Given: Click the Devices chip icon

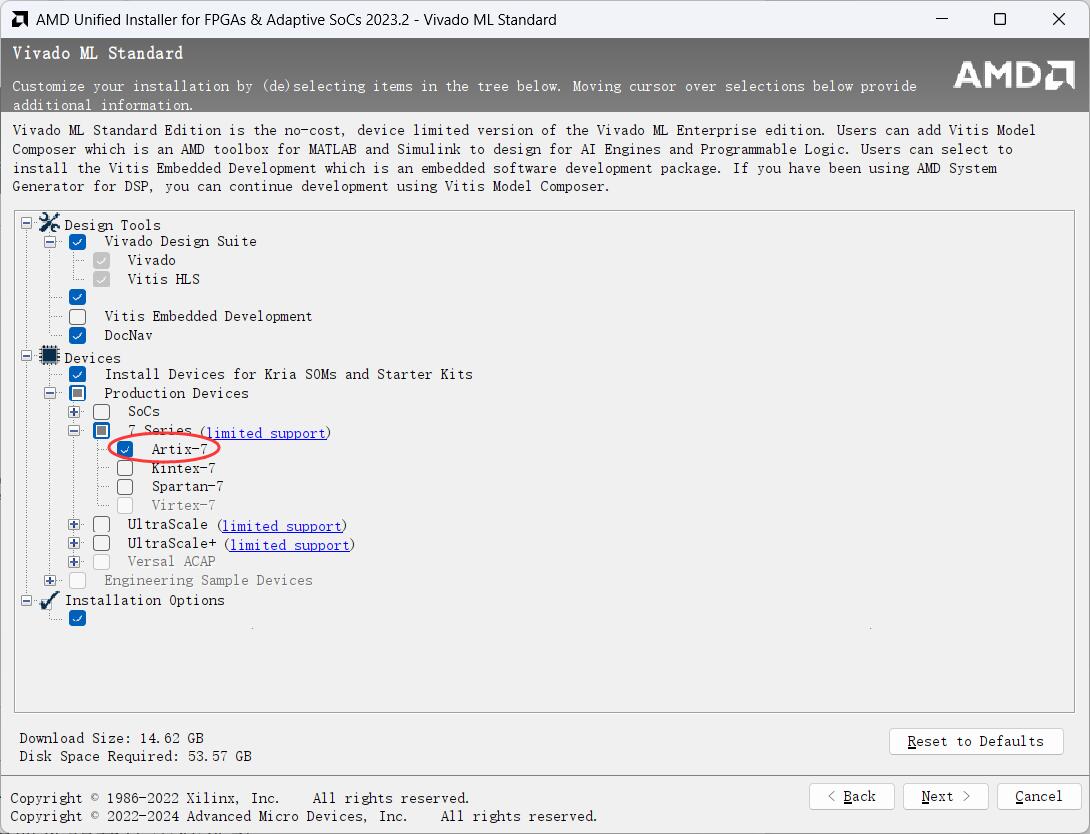Looking at the screenshot, I should [x=50, y=357].
